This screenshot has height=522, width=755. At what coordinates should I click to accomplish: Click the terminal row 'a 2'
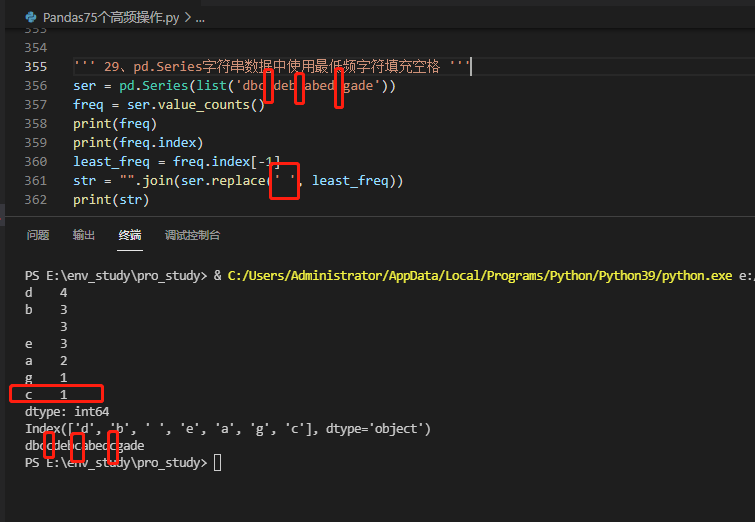pyautogui.click(x=46, y=361)
